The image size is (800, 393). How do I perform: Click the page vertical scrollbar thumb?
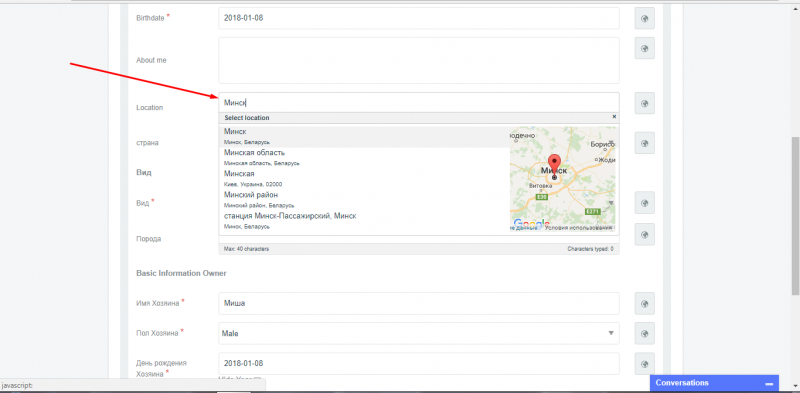point(795,215)
